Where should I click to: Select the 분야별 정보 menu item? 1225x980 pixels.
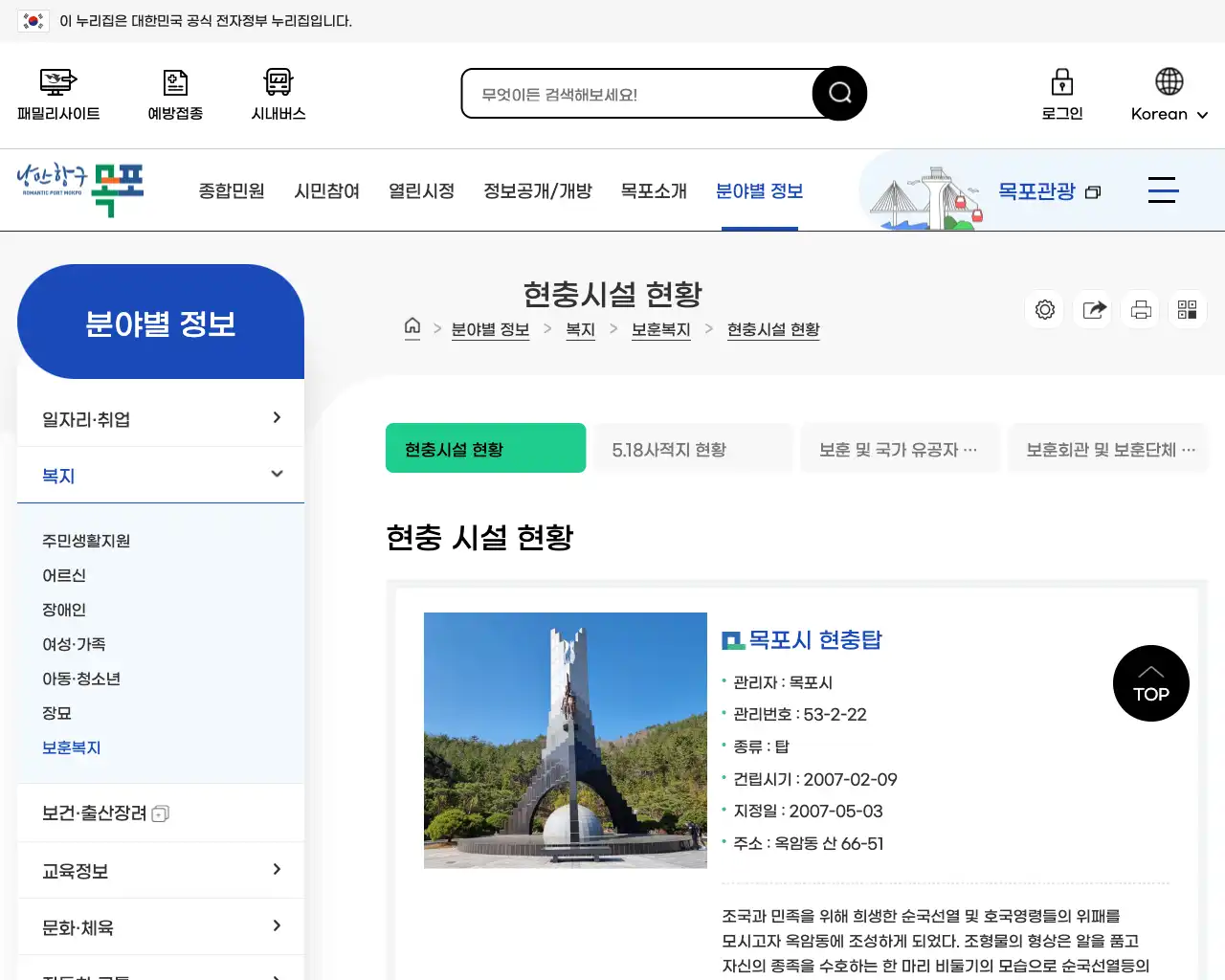[759, 189]
